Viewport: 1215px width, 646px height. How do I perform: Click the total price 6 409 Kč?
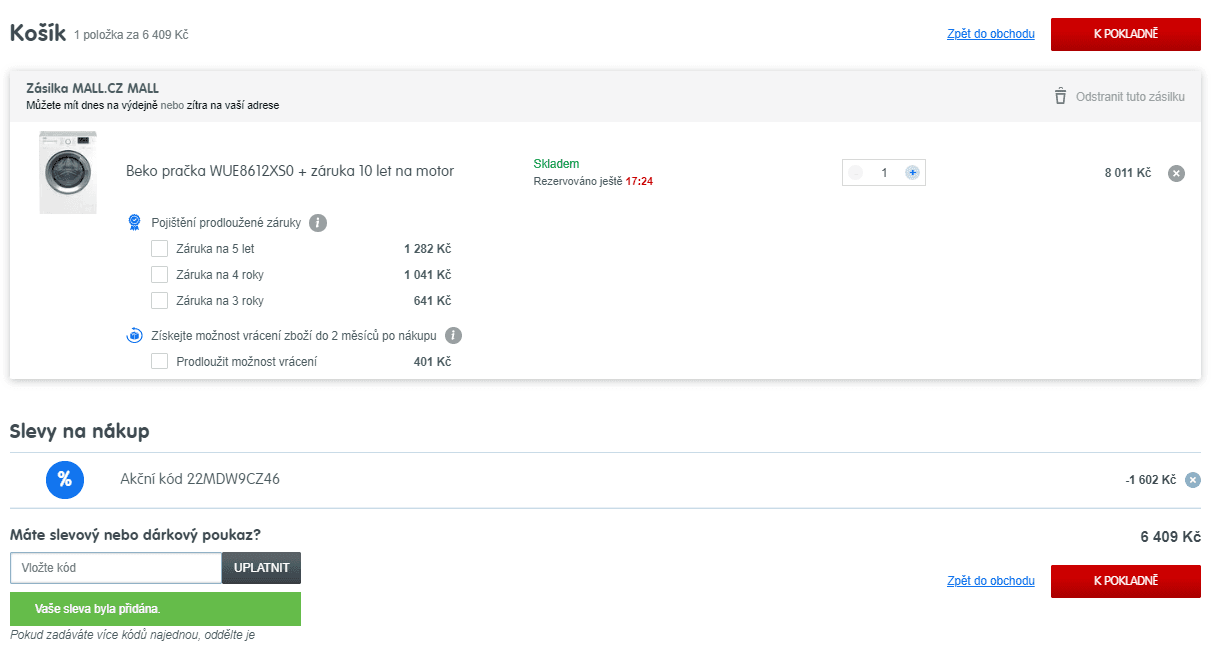point(1170,537)
